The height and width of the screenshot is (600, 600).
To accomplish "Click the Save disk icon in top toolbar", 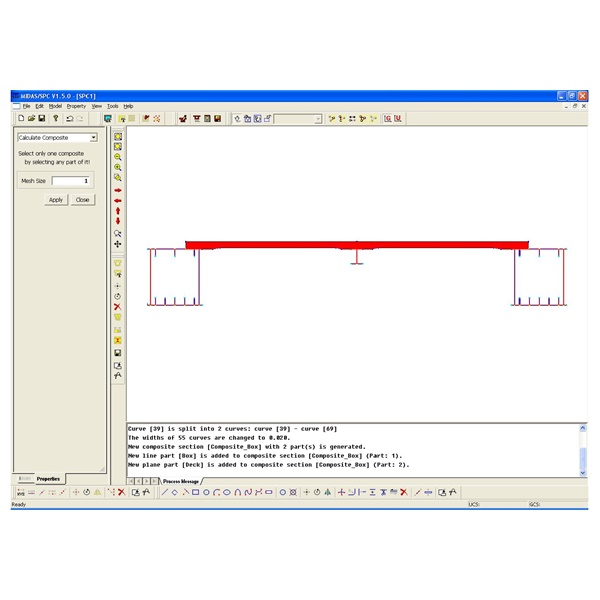I will (x=42, y=119).
